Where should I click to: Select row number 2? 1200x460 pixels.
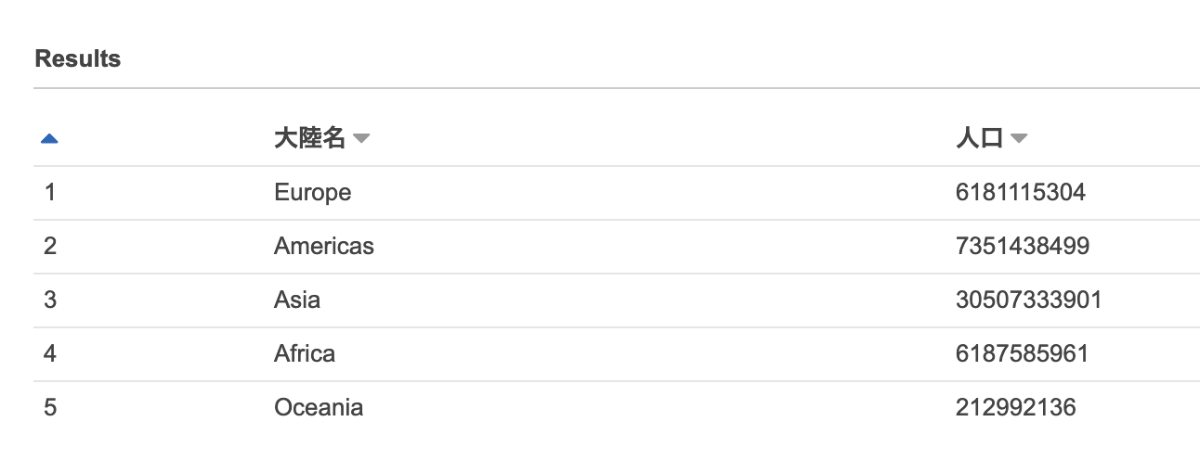[x=50, y=246]
